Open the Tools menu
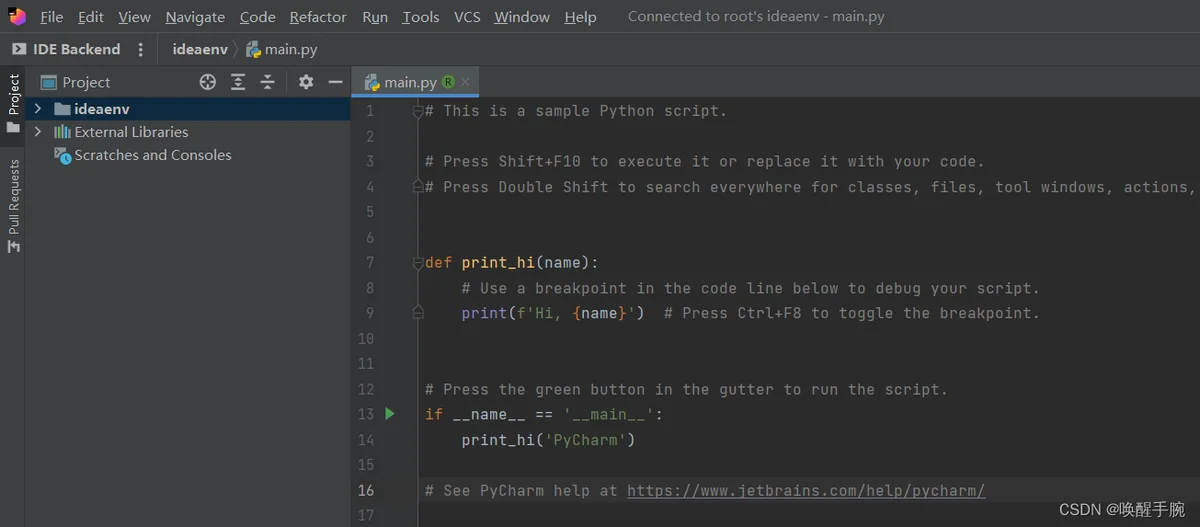Viewport: 1200px width, 527px height. click(421, 17)
